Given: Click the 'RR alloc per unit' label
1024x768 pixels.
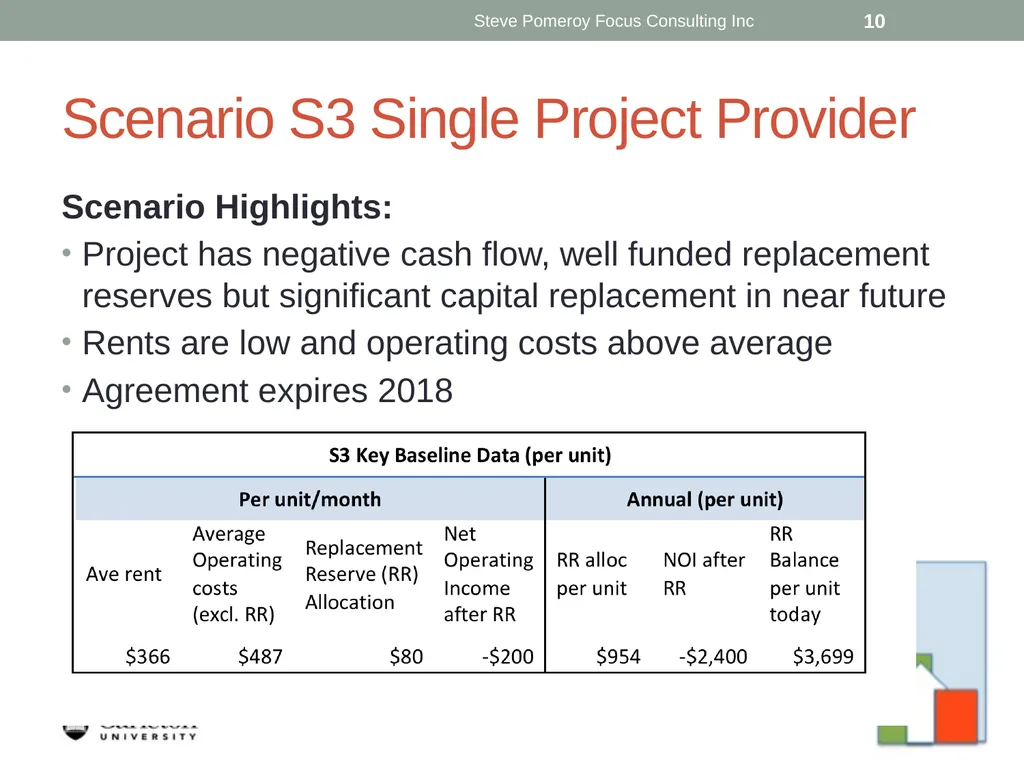Looking at the screenshot, I should (591, 574).
